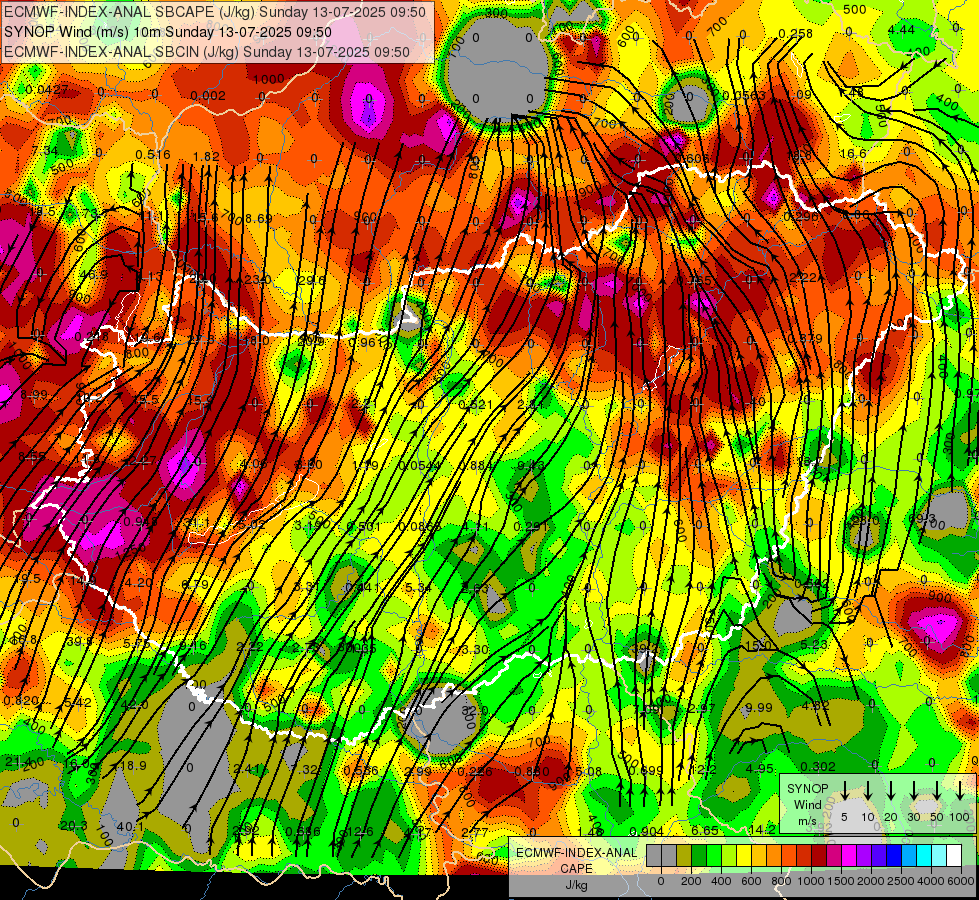The image size is (979, 900).
Task: Click the 0.961 value on the map
Action: (365, 342)
